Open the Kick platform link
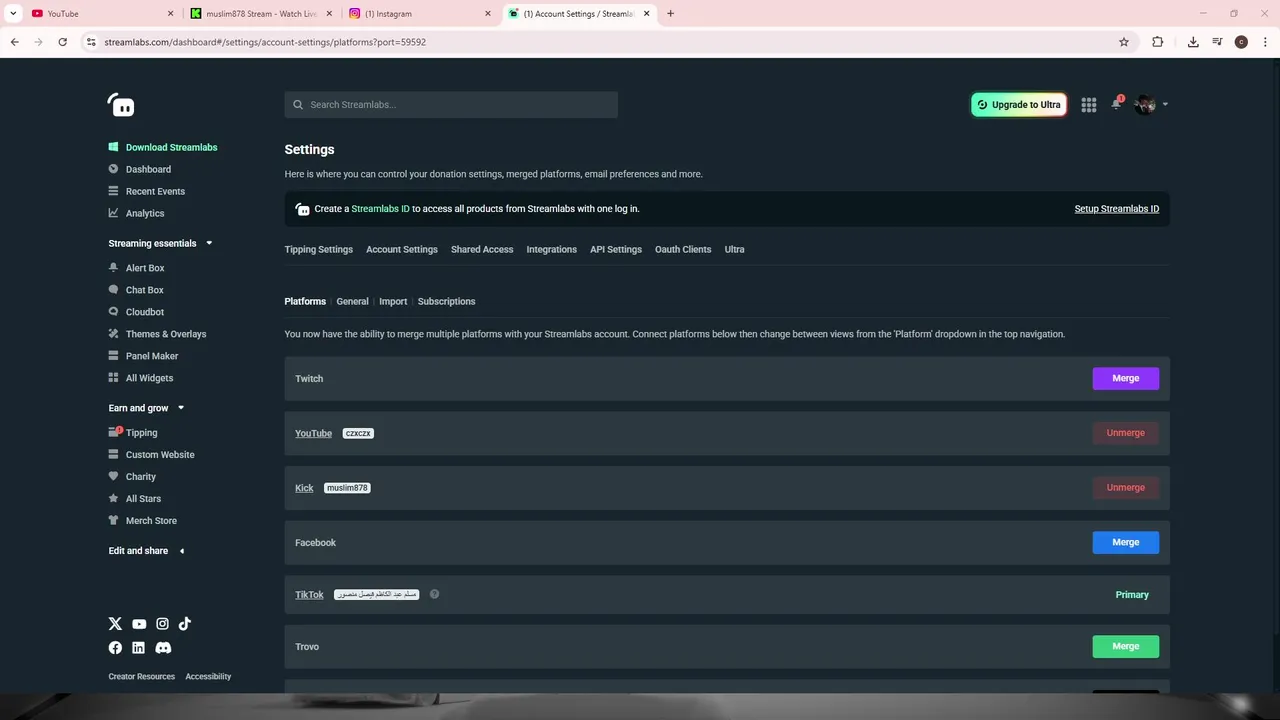 tap(304, 488)
